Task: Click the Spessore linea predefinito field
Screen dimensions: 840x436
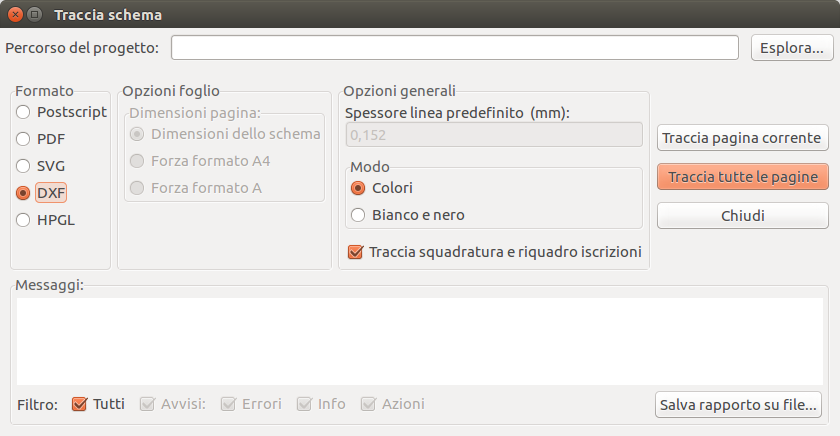Action: point(493,135)
